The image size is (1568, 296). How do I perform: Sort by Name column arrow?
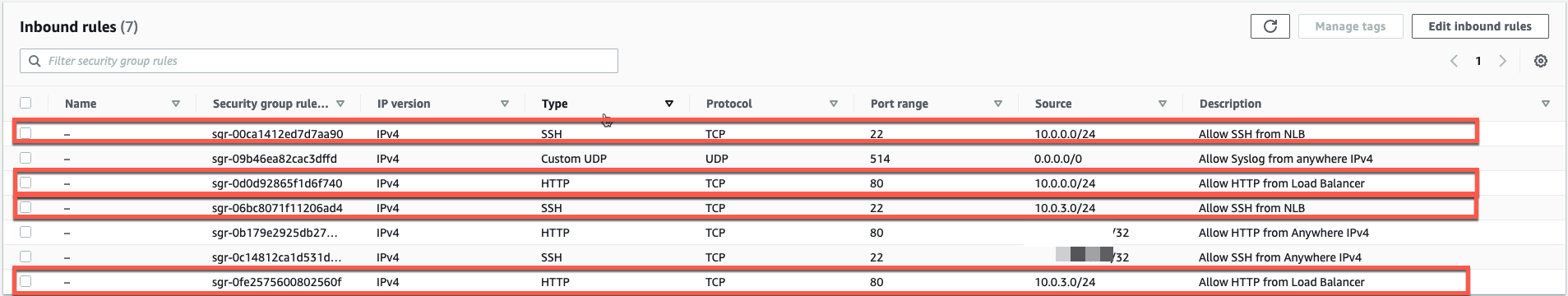[175, 104]
